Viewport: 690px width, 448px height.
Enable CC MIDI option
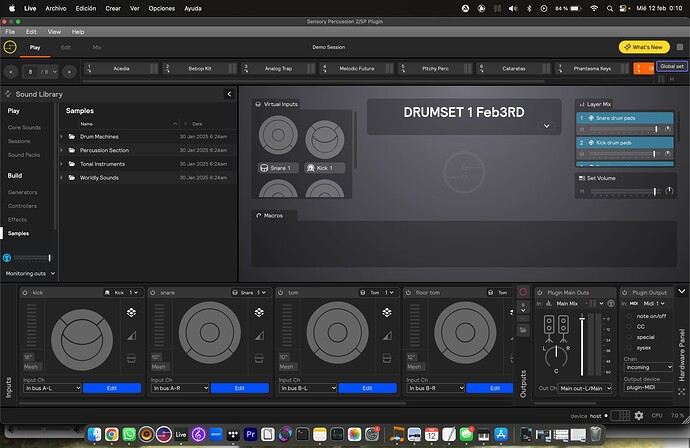(x=629, y=327)
